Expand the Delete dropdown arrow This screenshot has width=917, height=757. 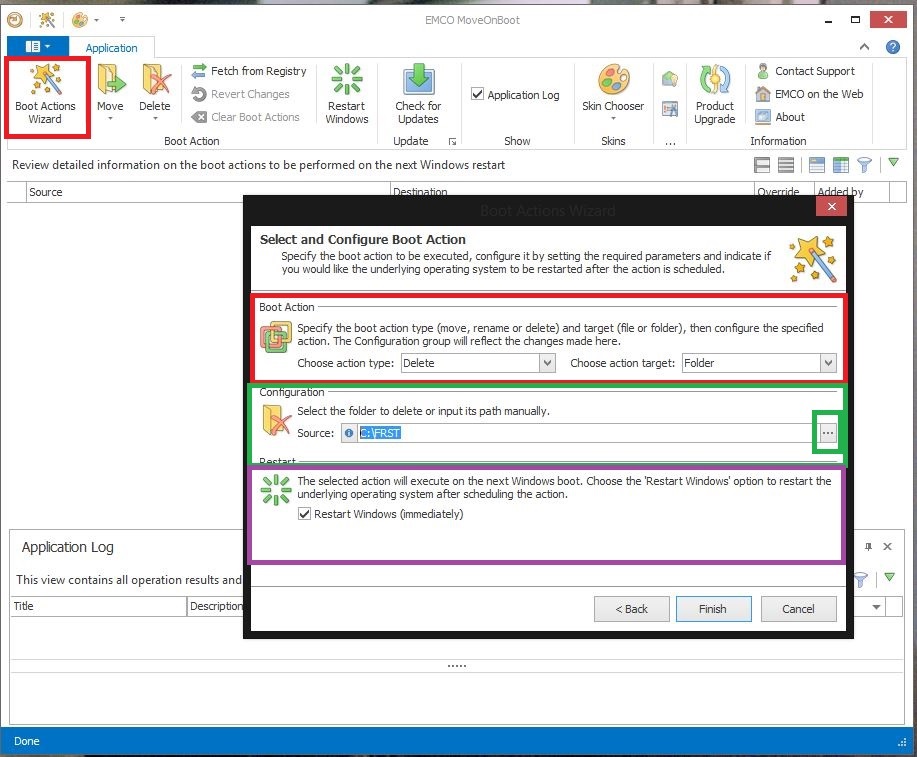click(x=155, y=119)
